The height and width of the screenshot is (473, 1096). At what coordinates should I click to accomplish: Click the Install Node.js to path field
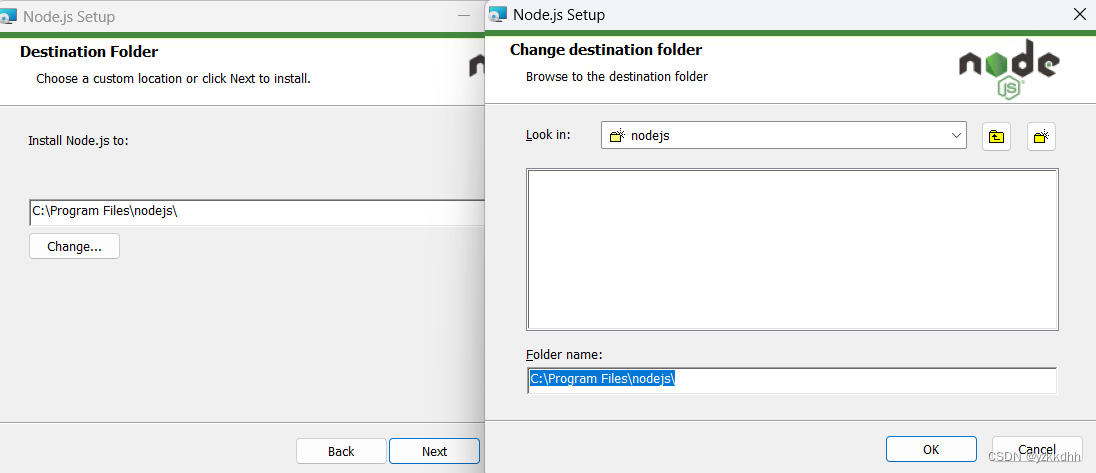click(x=257, y=212)
